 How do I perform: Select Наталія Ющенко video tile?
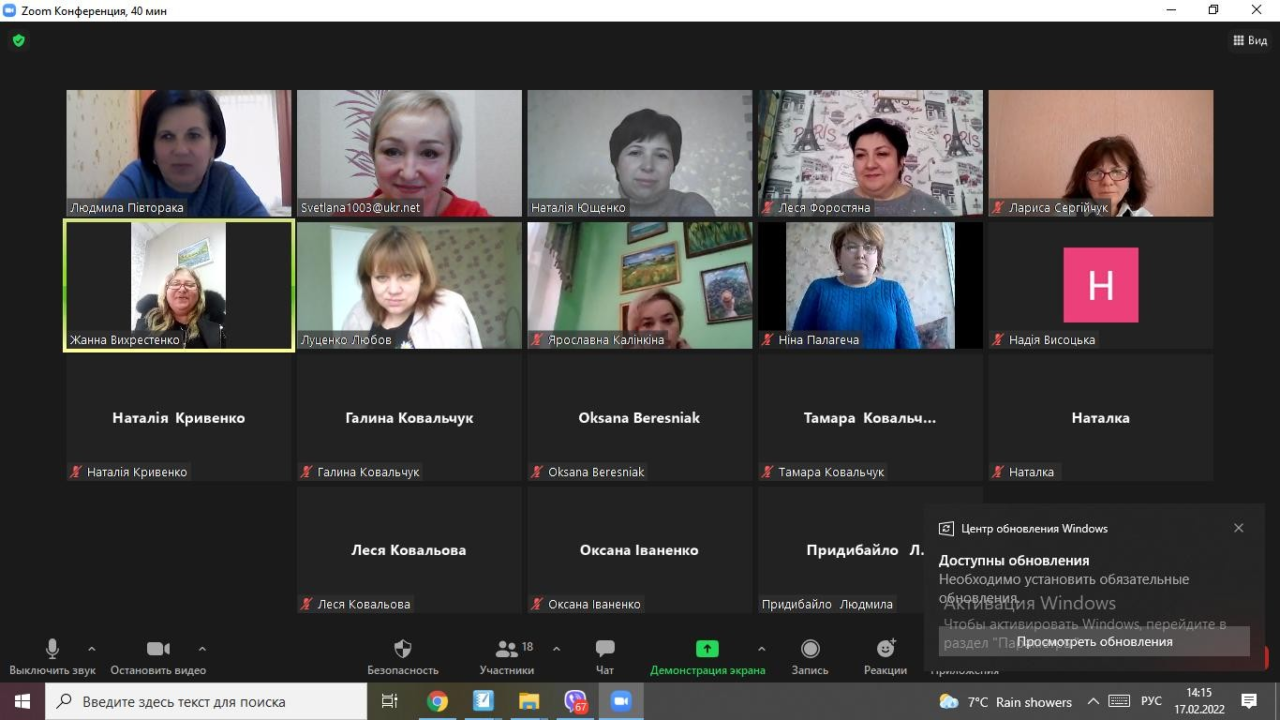[x=640, y=153]
